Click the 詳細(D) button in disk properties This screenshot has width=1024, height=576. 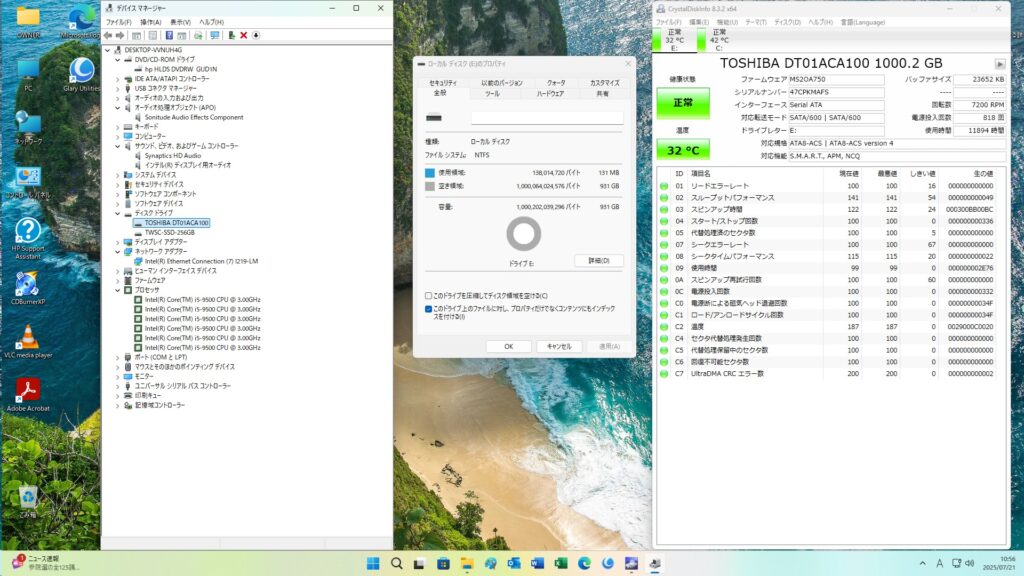tap(598, 261)
